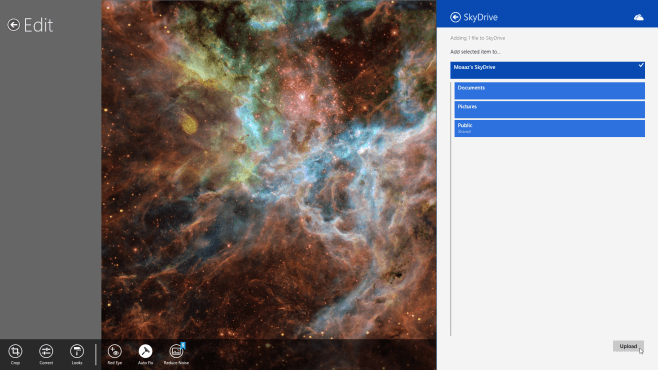Choose the Pictures folder
The height and width of the screenshot is (370, 658).
click(549, 109)
